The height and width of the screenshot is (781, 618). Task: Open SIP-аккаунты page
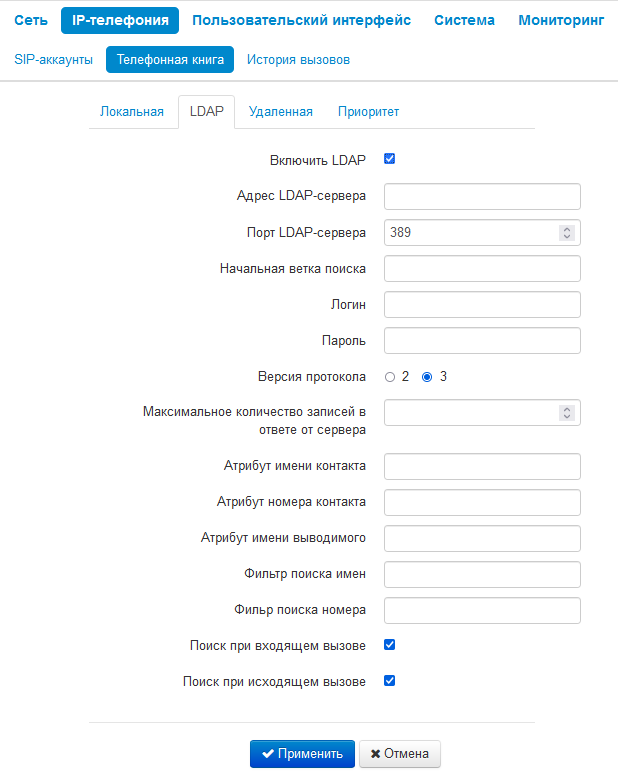coord(54,60)
